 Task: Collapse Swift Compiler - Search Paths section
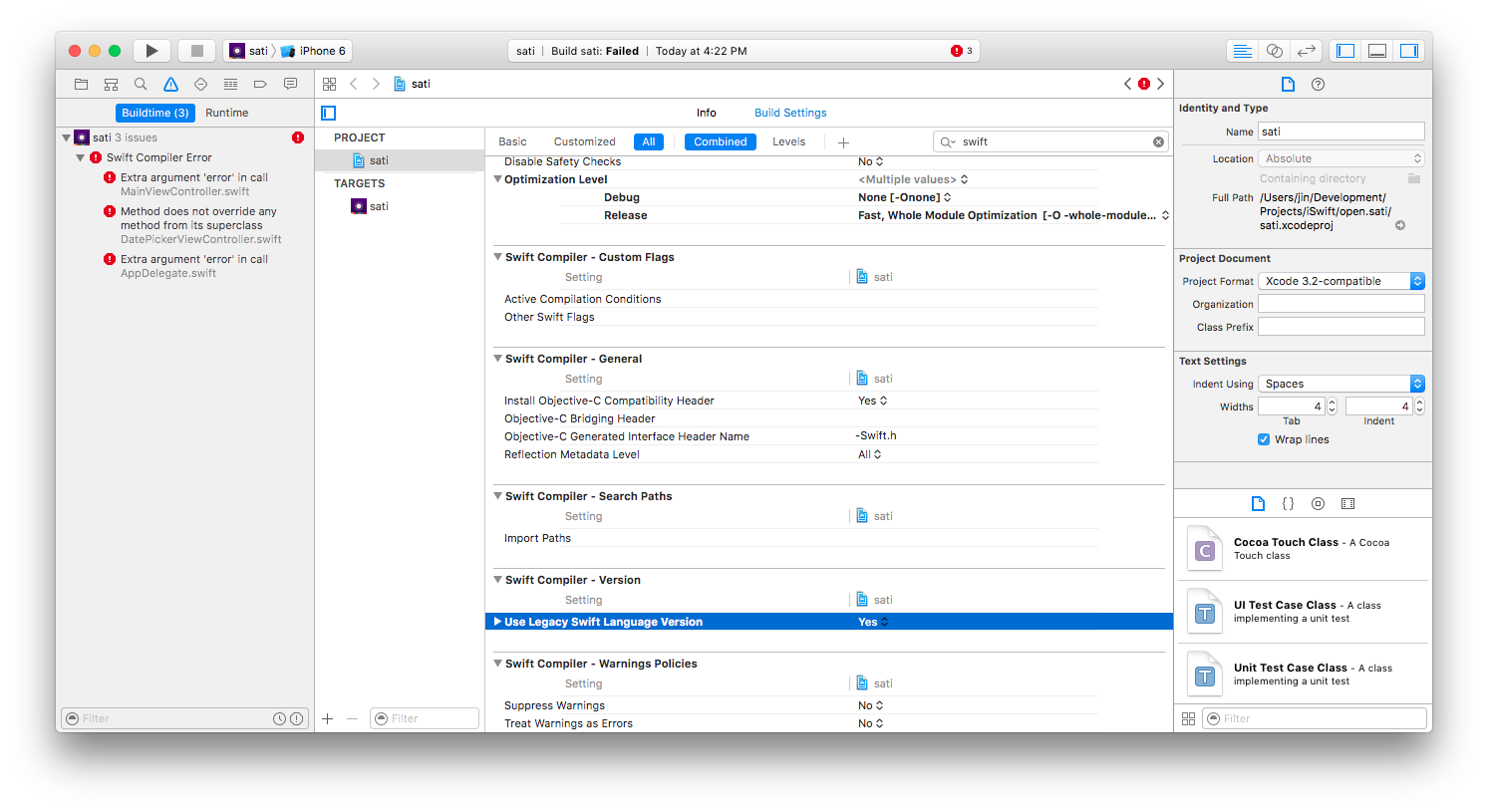coord(498,496)
